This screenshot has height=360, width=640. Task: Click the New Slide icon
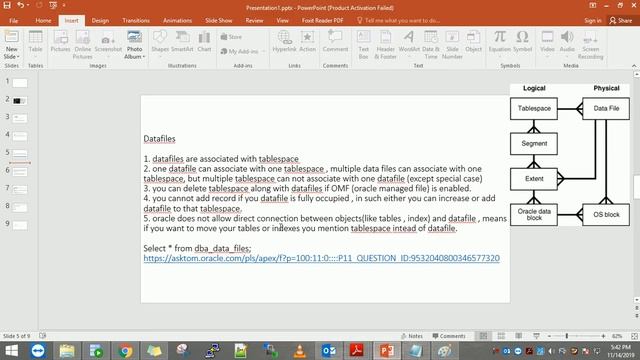pos(11,37)
